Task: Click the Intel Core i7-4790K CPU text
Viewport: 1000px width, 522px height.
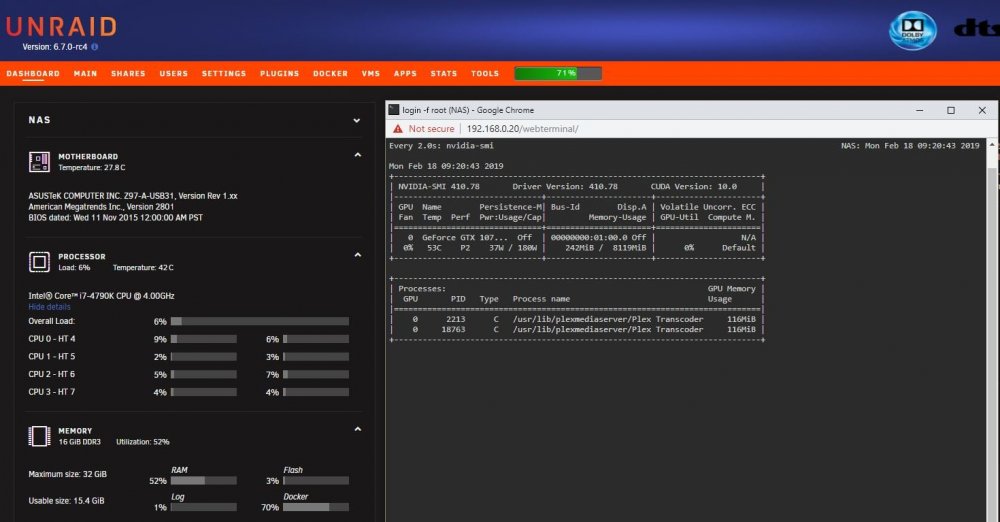Action: (101, 296)
